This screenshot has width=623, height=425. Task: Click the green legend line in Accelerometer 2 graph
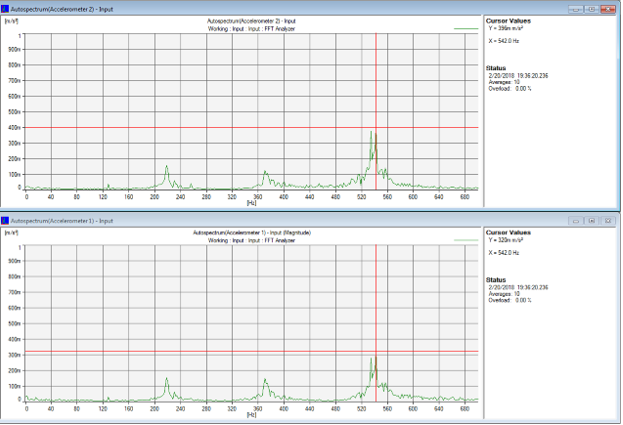pyautogui.click(x=465, y=29)
